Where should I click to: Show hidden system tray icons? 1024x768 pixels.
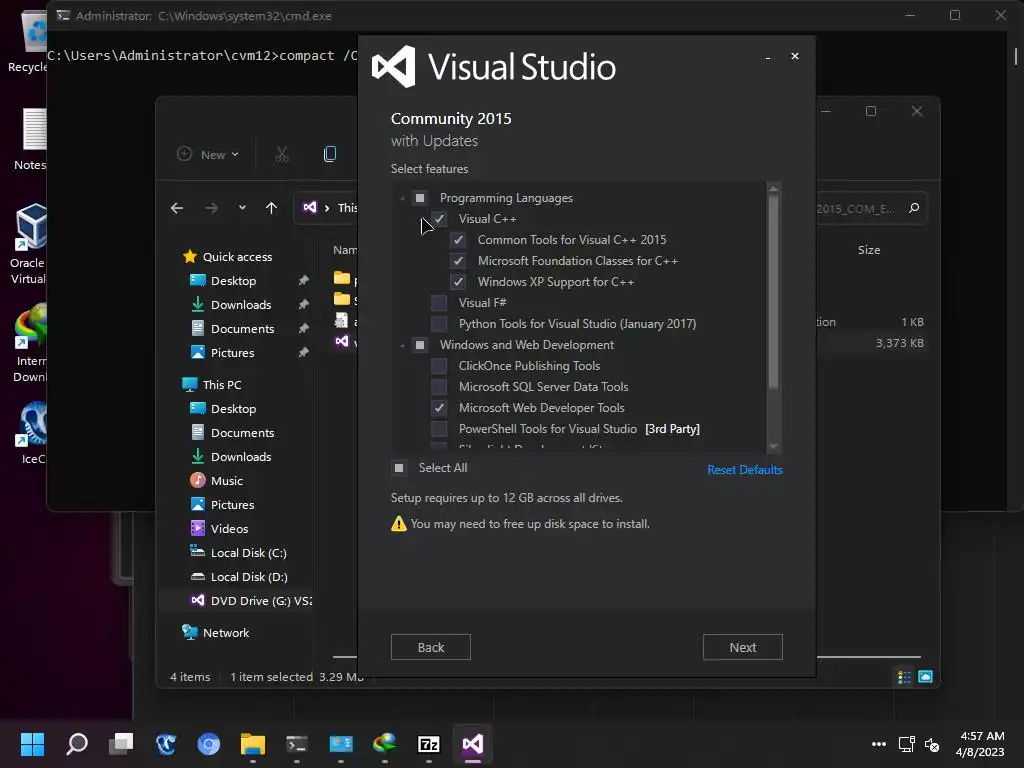pos(879,744)
